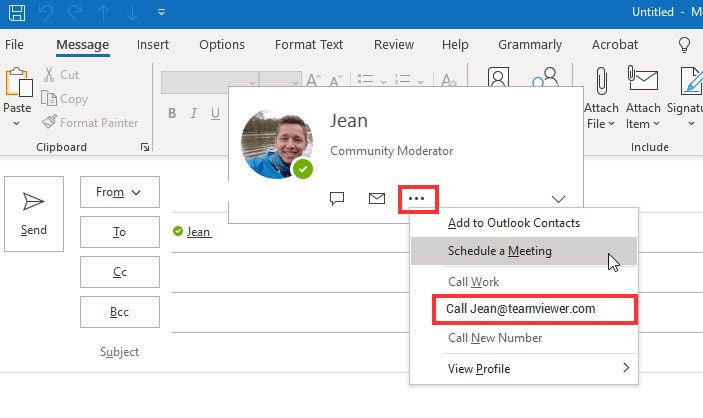Viewport: 703px width, 418px height.
Task: Go to next item with the down arrow
Action: click(132, 12)
